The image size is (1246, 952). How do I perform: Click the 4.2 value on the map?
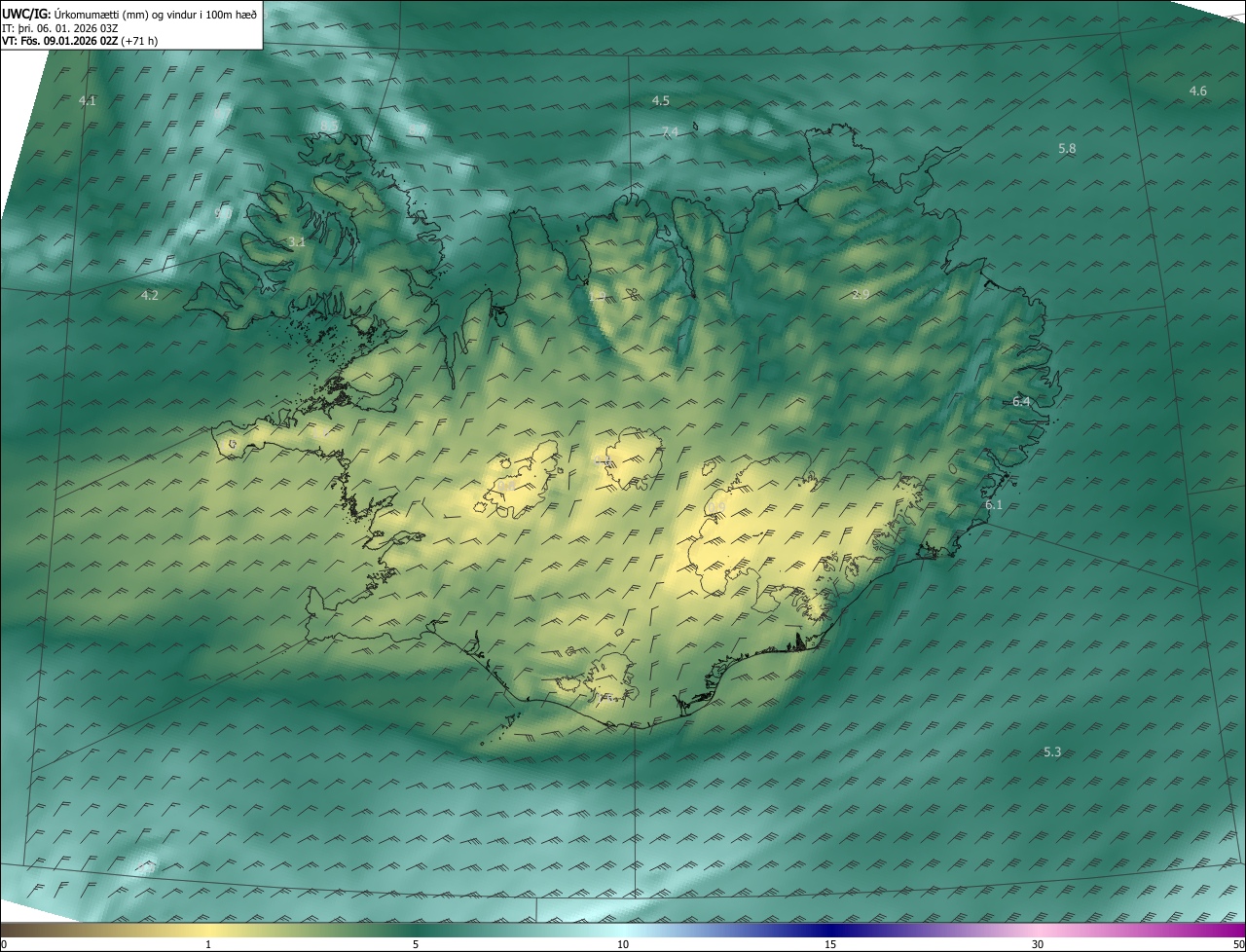click(149, 294)
